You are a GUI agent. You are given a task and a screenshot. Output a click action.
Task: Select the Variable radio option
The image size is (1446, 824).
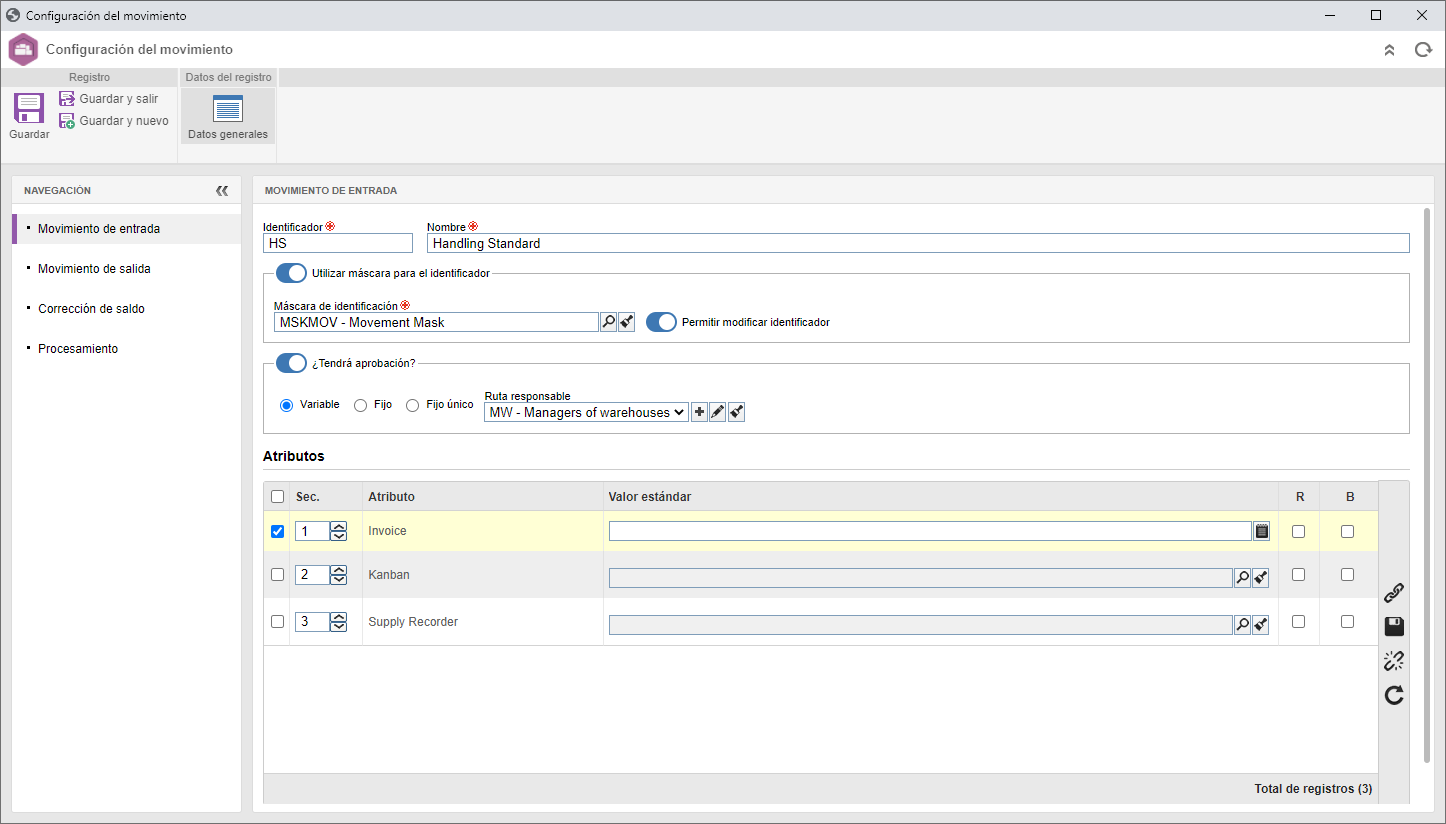pos(287,405)
